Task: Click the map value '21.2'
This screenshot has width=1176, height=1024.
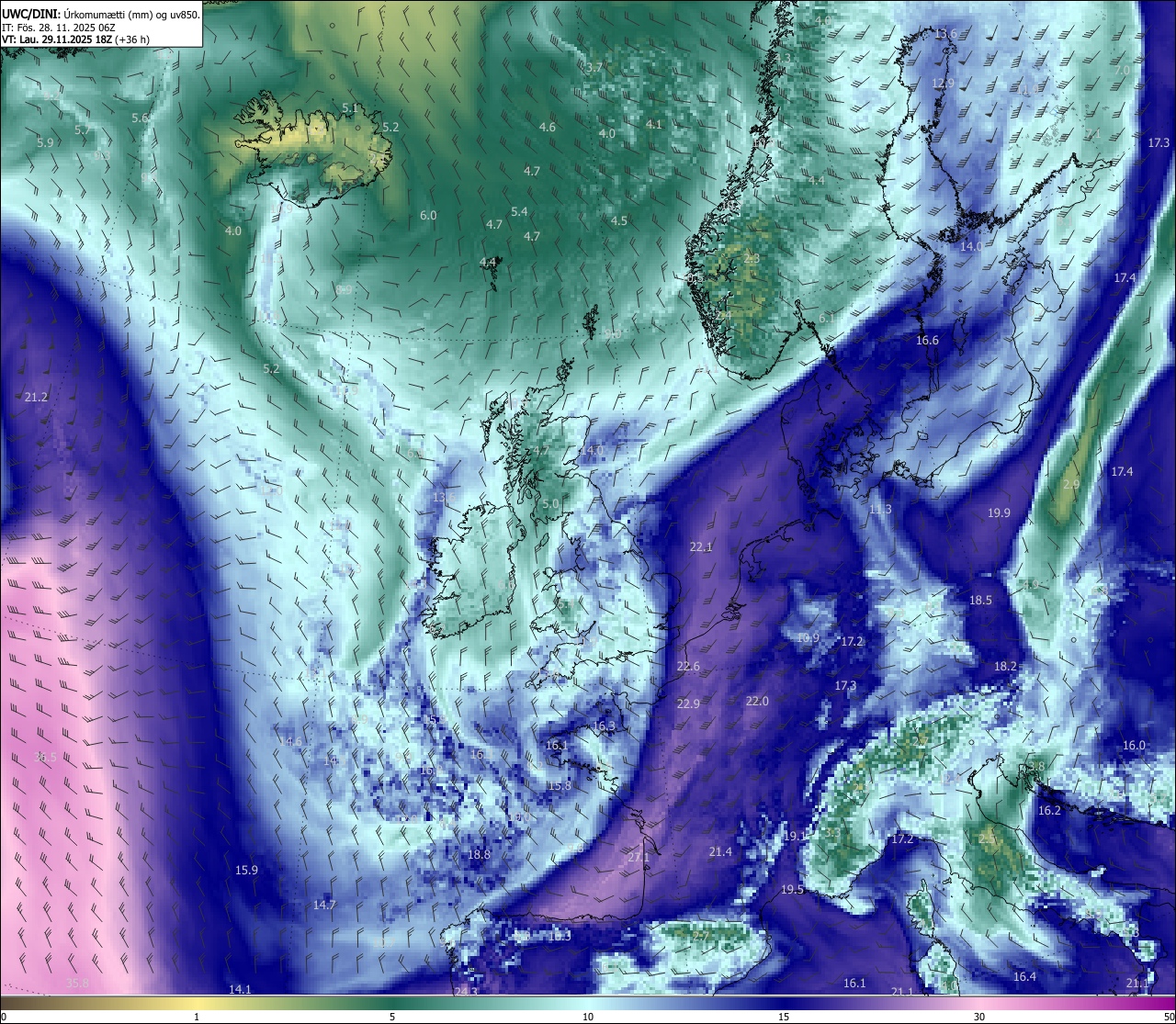Action: (36, 397)
